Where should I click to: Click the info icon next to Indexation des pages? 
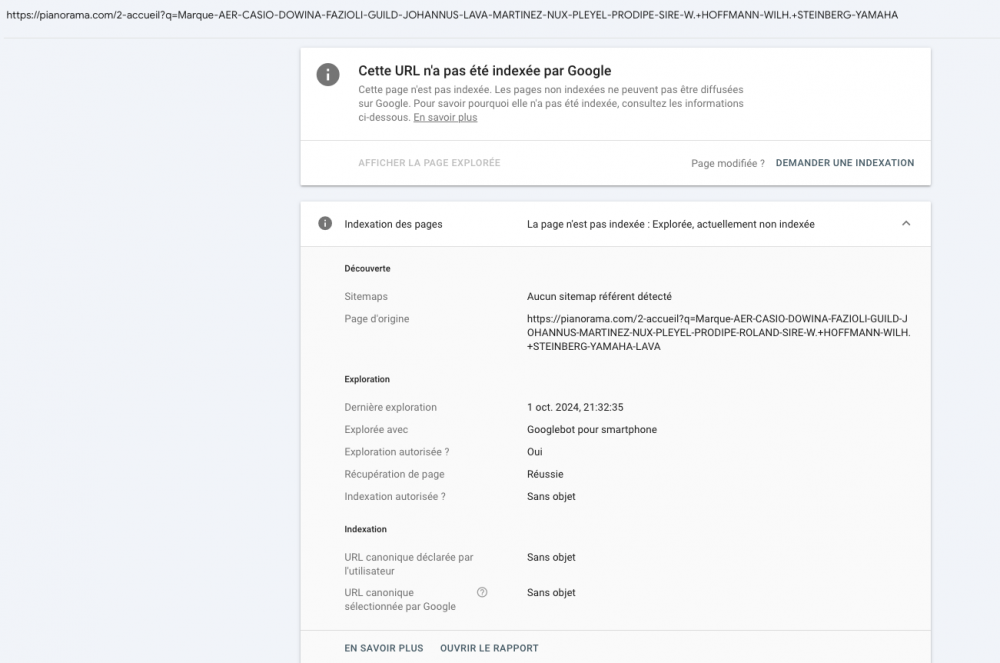click(325, 224)
